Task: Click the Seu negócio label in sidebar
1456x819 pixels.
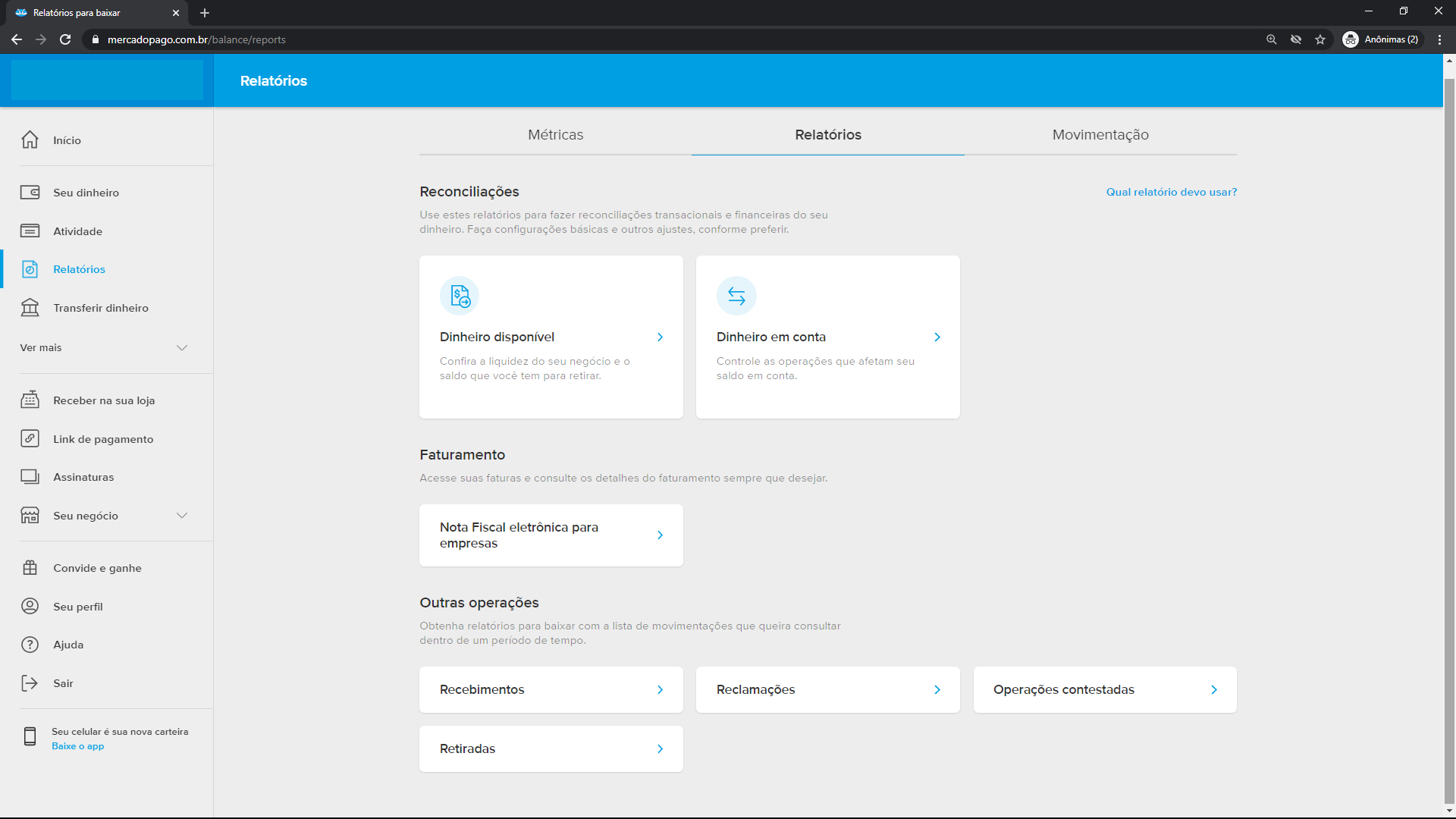Action: pyautogui.click(x=86, y=516)
